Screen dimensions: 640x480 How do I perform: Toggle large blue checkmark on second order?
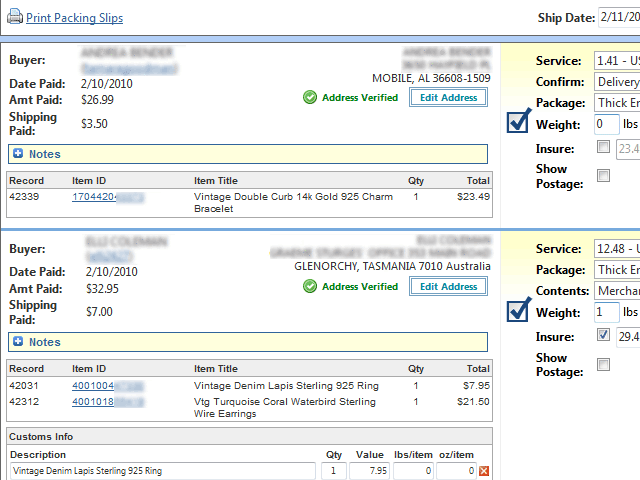pos(518,309)
